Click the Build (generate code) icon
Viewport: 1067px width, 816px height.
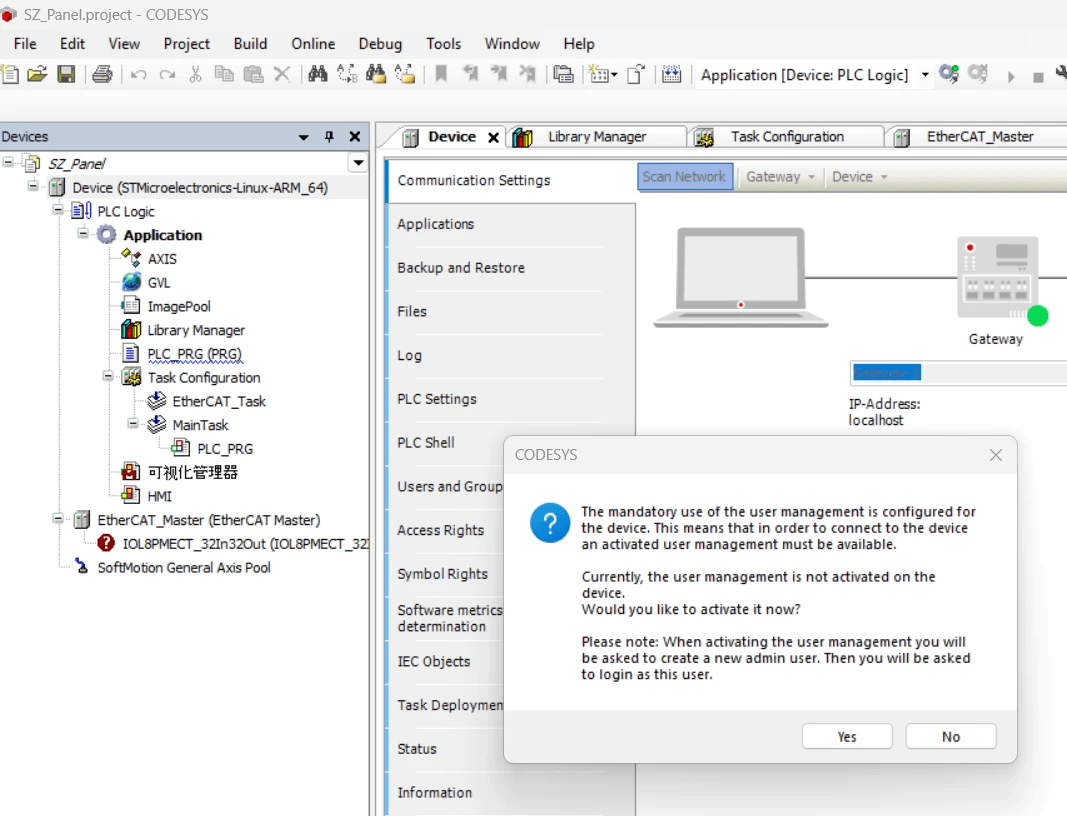pyautogui.click(x=672, y=74)
